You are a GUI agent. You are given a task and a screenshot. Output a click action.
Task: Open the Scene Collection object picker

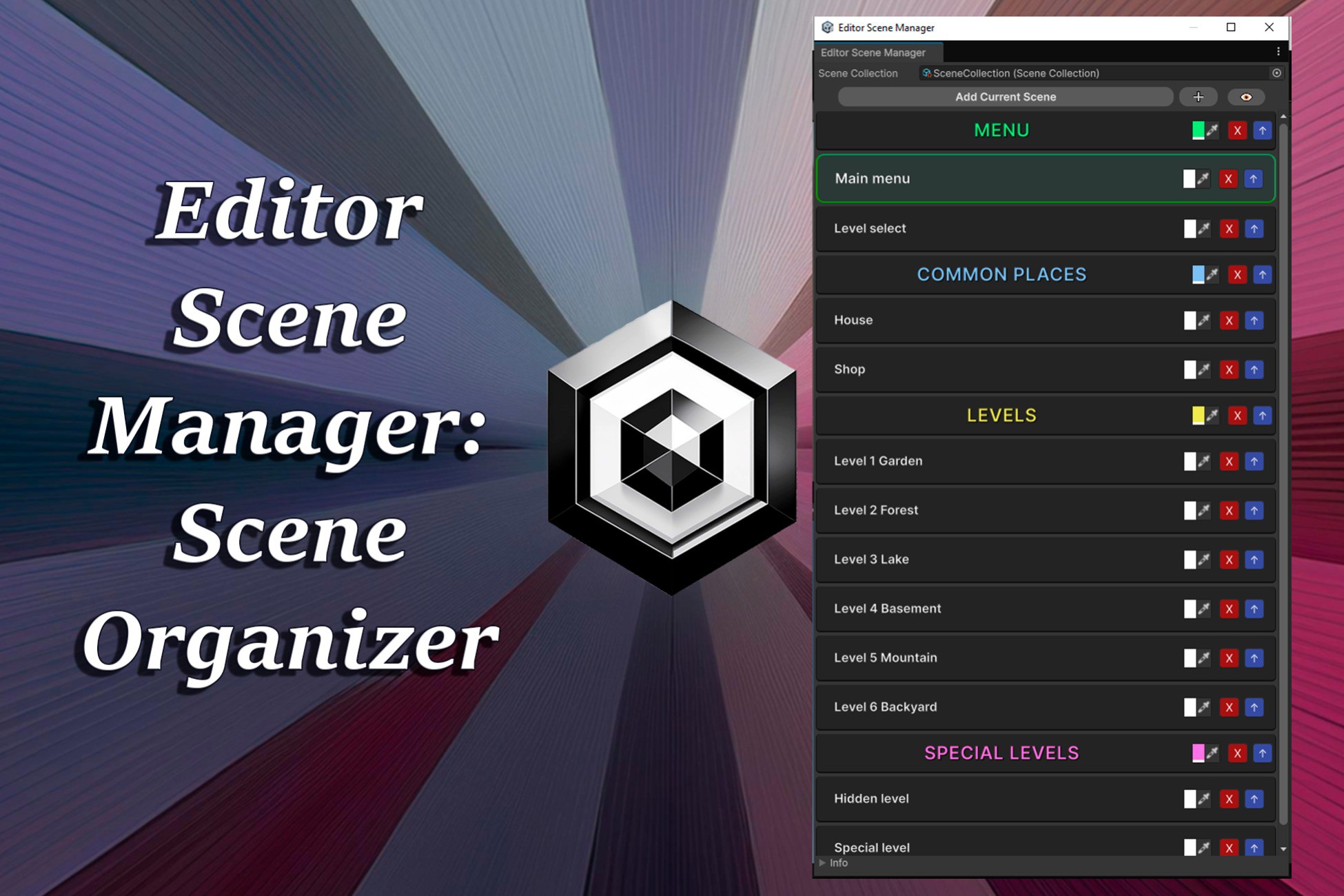[1276, 73]
